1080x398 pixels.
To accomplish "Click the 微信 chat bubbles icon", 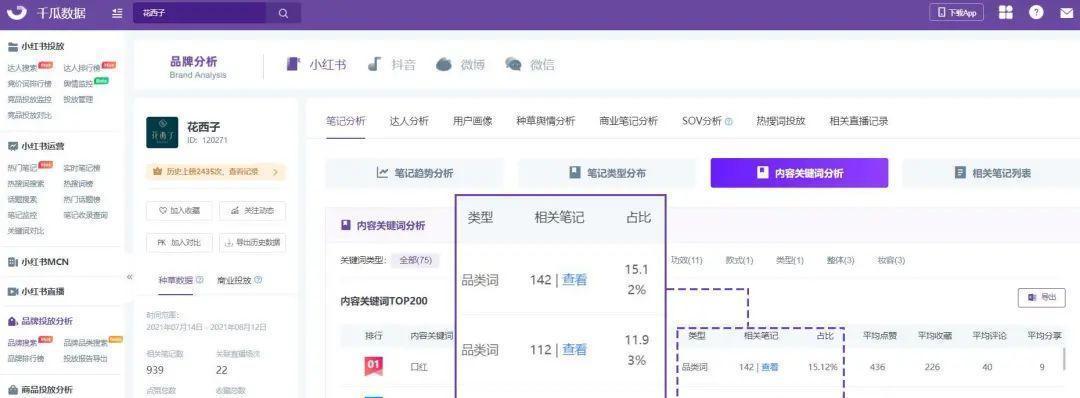I will 513,65.
